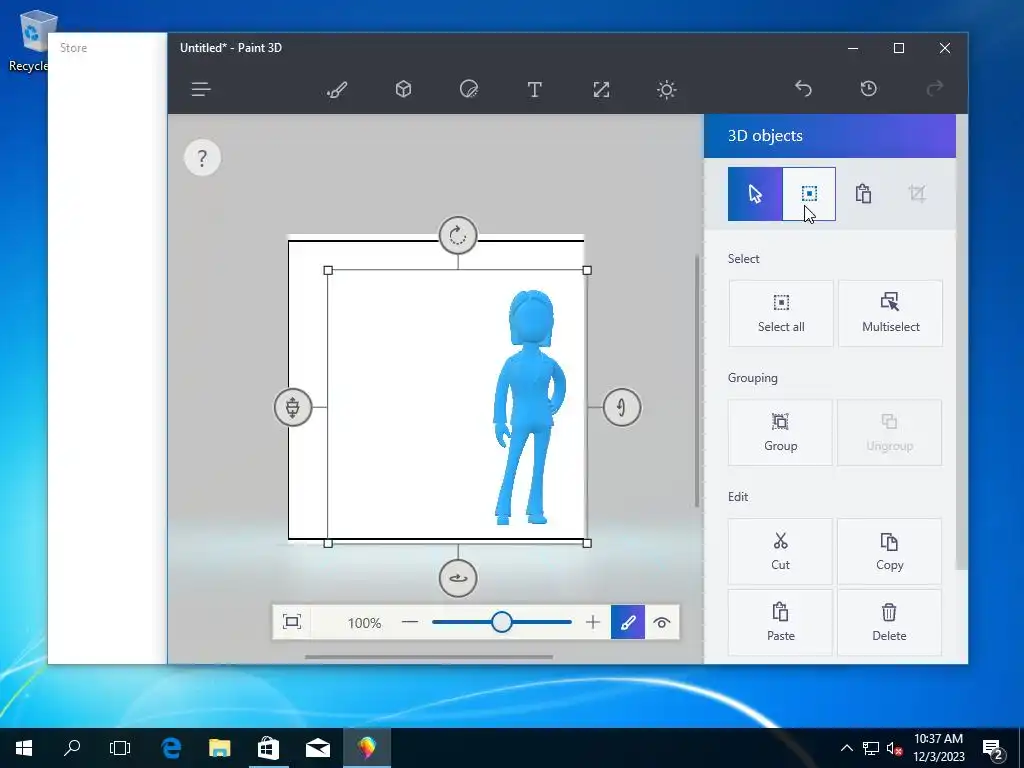
Task: Click the Z-axis rotate handle above selection
Action: point(458,235)
